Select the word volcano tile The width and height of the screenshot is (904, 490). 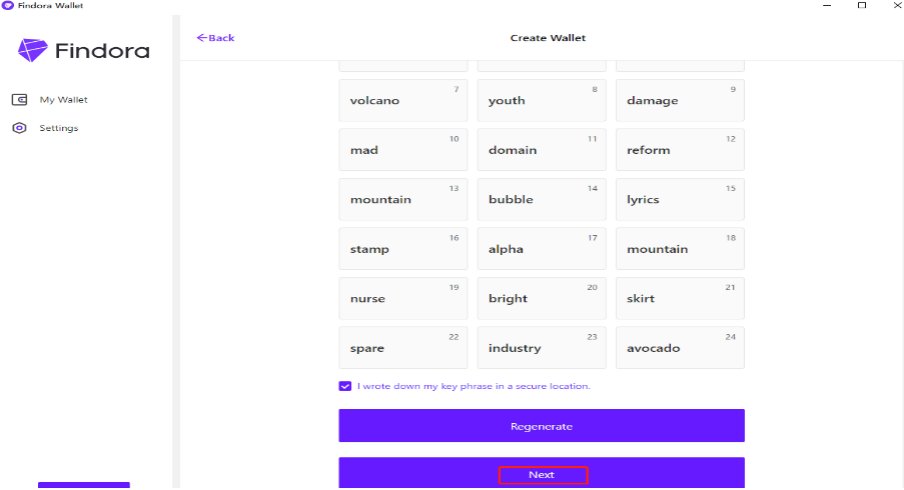point(403,100)
